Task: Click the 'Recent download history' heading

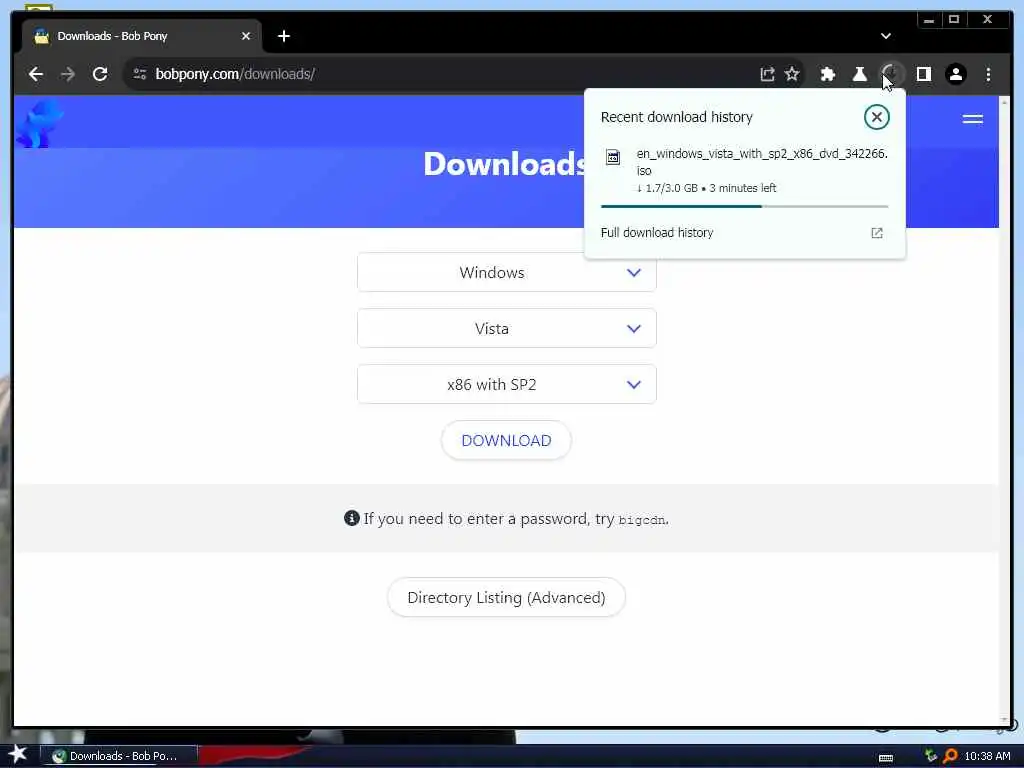Action: coord(677,118)
